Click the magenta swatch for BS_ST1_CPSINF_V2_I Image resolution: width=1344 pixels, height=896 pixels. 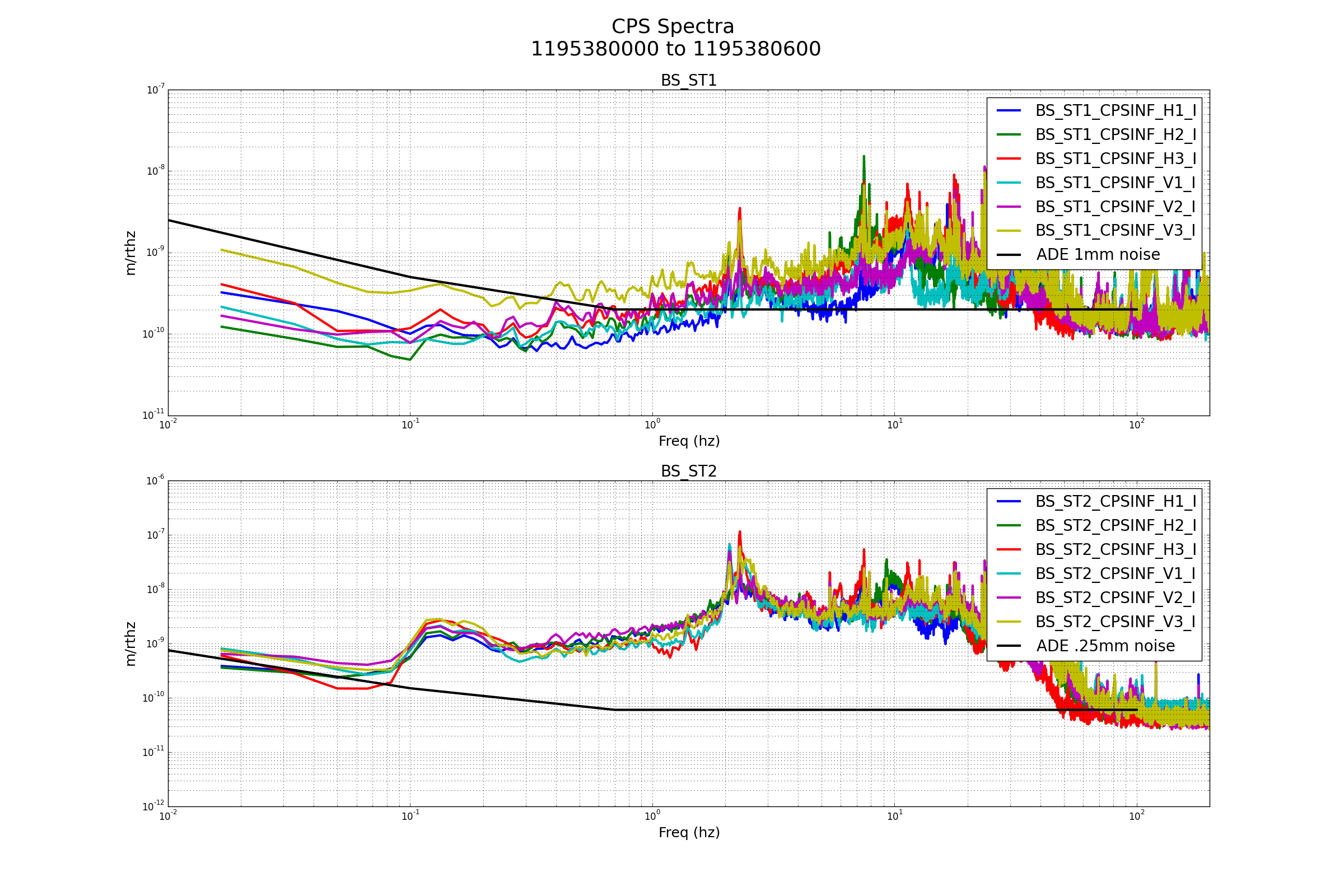(1009, 206)
